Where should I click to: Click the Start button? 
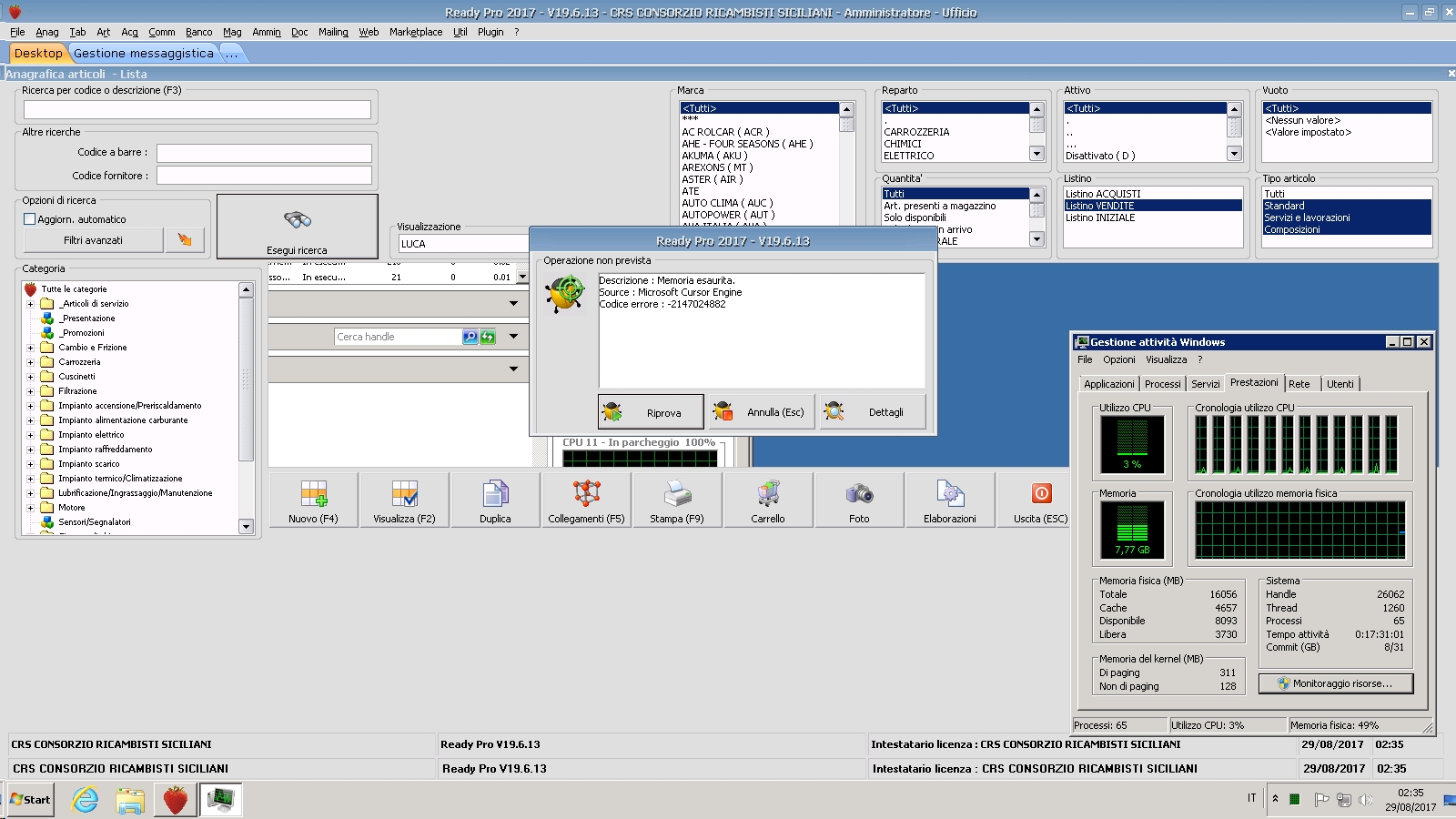tap(31, 800)
